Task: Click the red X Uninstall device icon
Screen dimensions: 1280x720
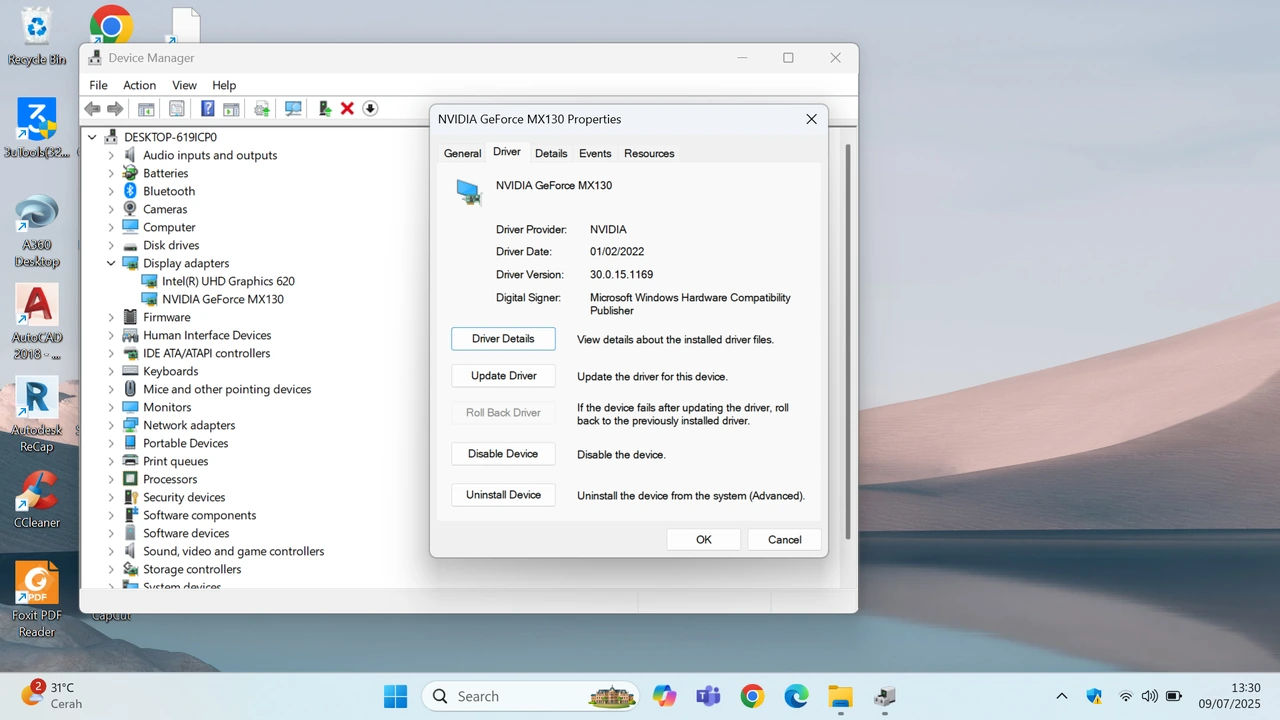Action: coord(347,108)
